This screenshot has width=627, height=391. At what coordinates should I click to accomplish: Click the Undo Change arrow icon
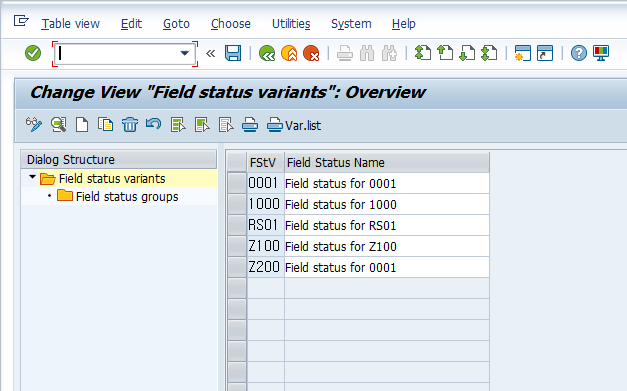coord(154,124)
